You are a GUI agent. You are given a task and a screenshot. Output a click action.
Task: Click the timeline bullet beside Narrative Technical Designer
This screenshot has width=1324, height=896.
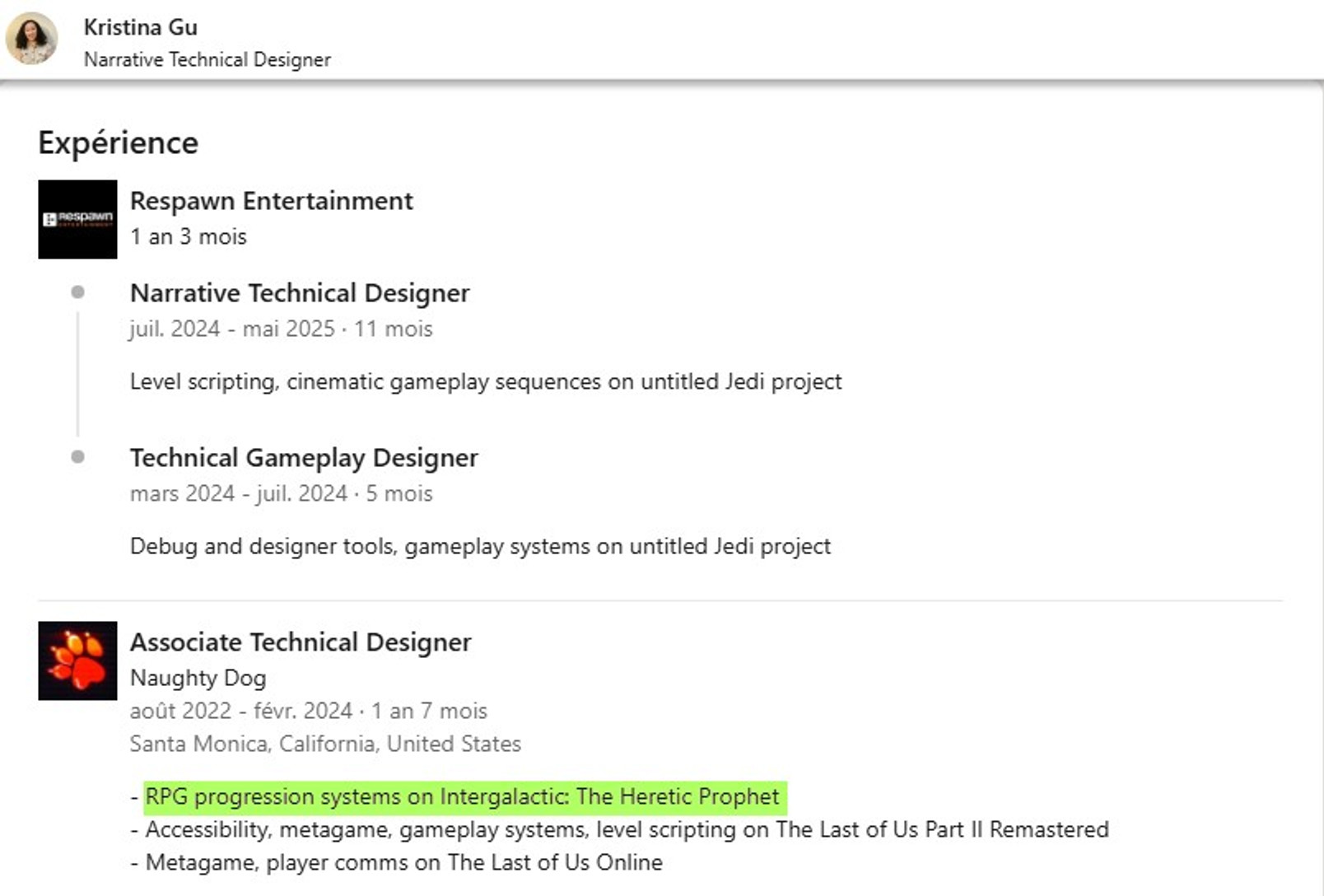[77, 292]
